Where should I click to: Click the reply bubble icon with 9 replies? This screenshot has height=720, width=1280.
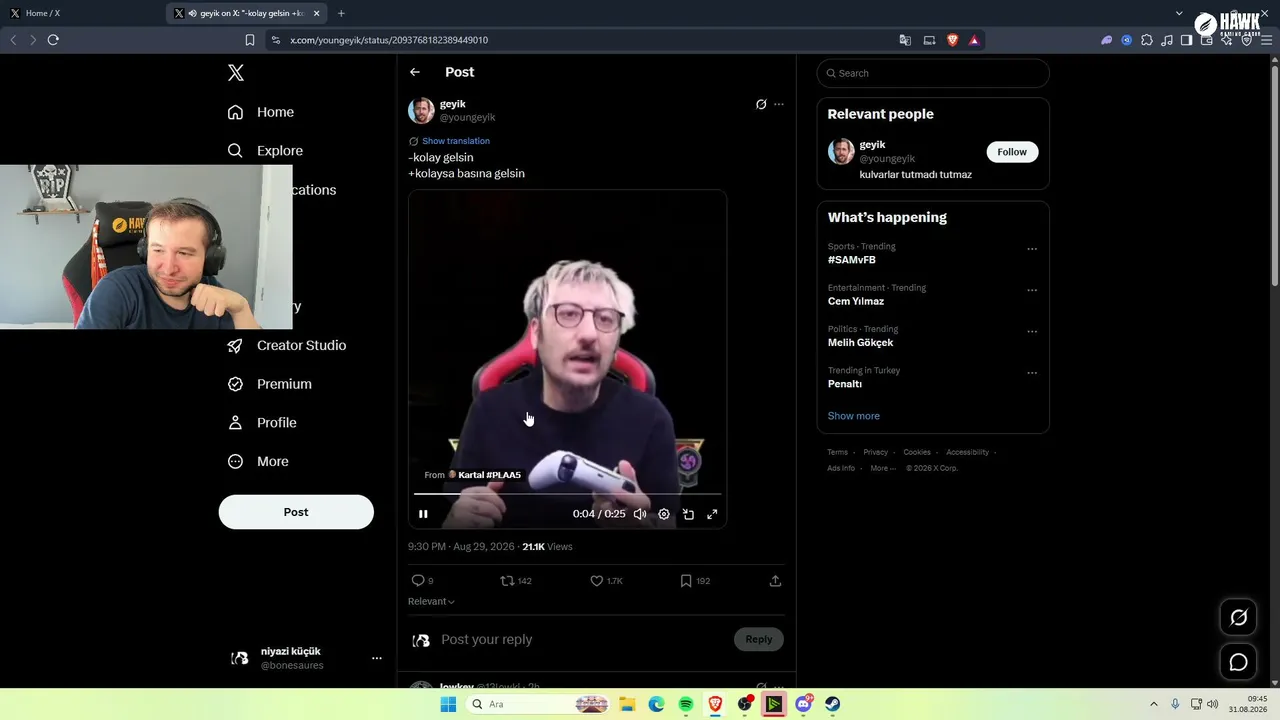pos(418,581)
